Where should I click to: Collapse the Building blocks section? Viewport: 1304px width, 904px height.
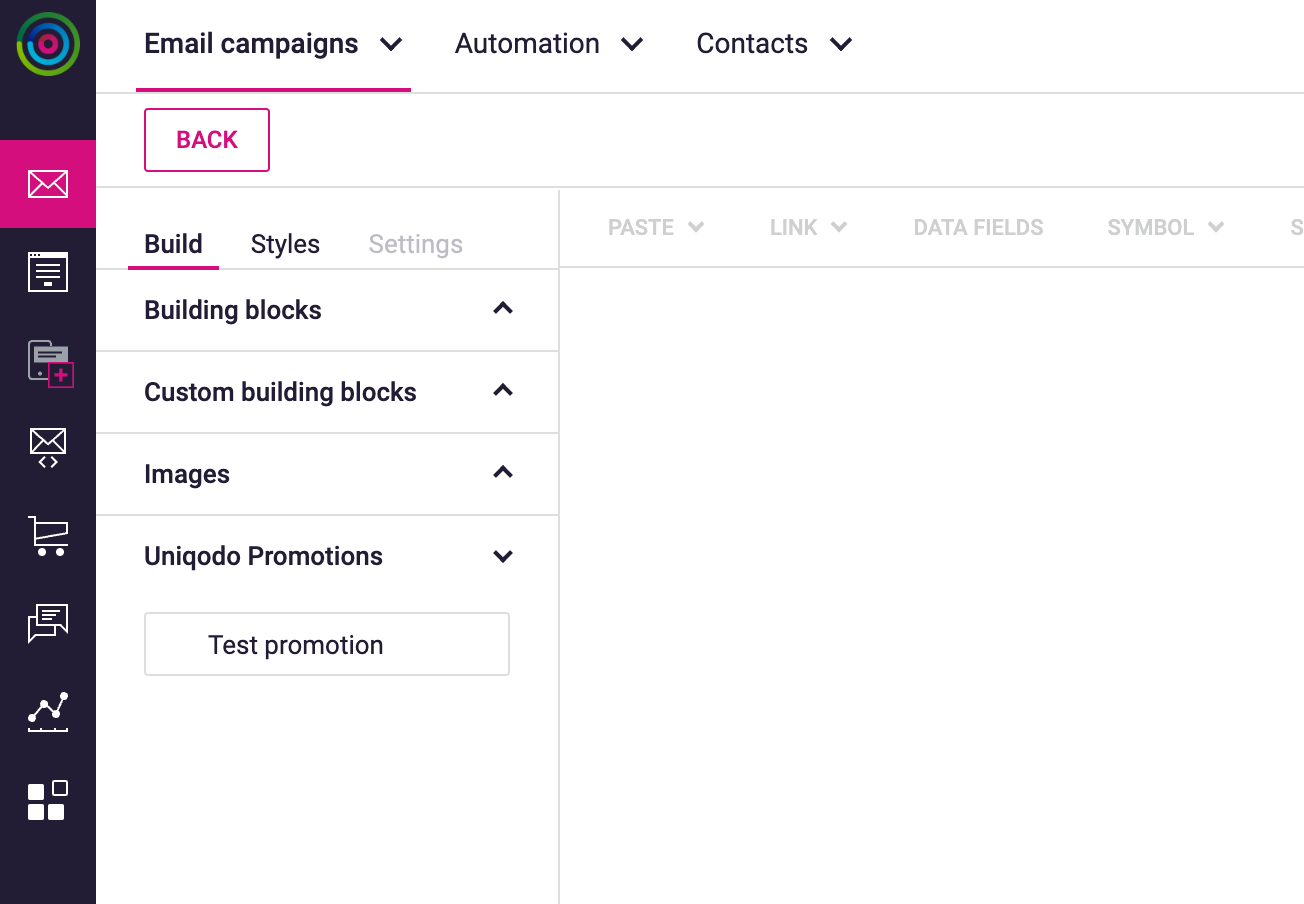[x=503, y=309]
